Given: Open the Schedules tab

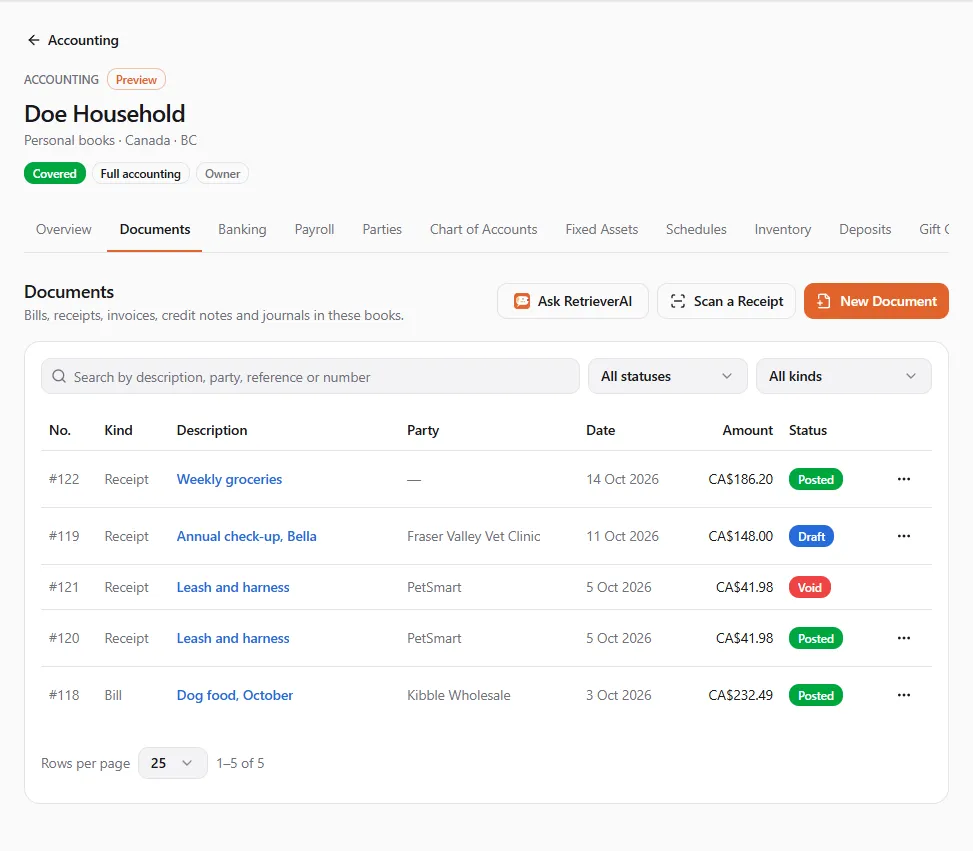Looking at the screenshot, I should click(696, 230).
